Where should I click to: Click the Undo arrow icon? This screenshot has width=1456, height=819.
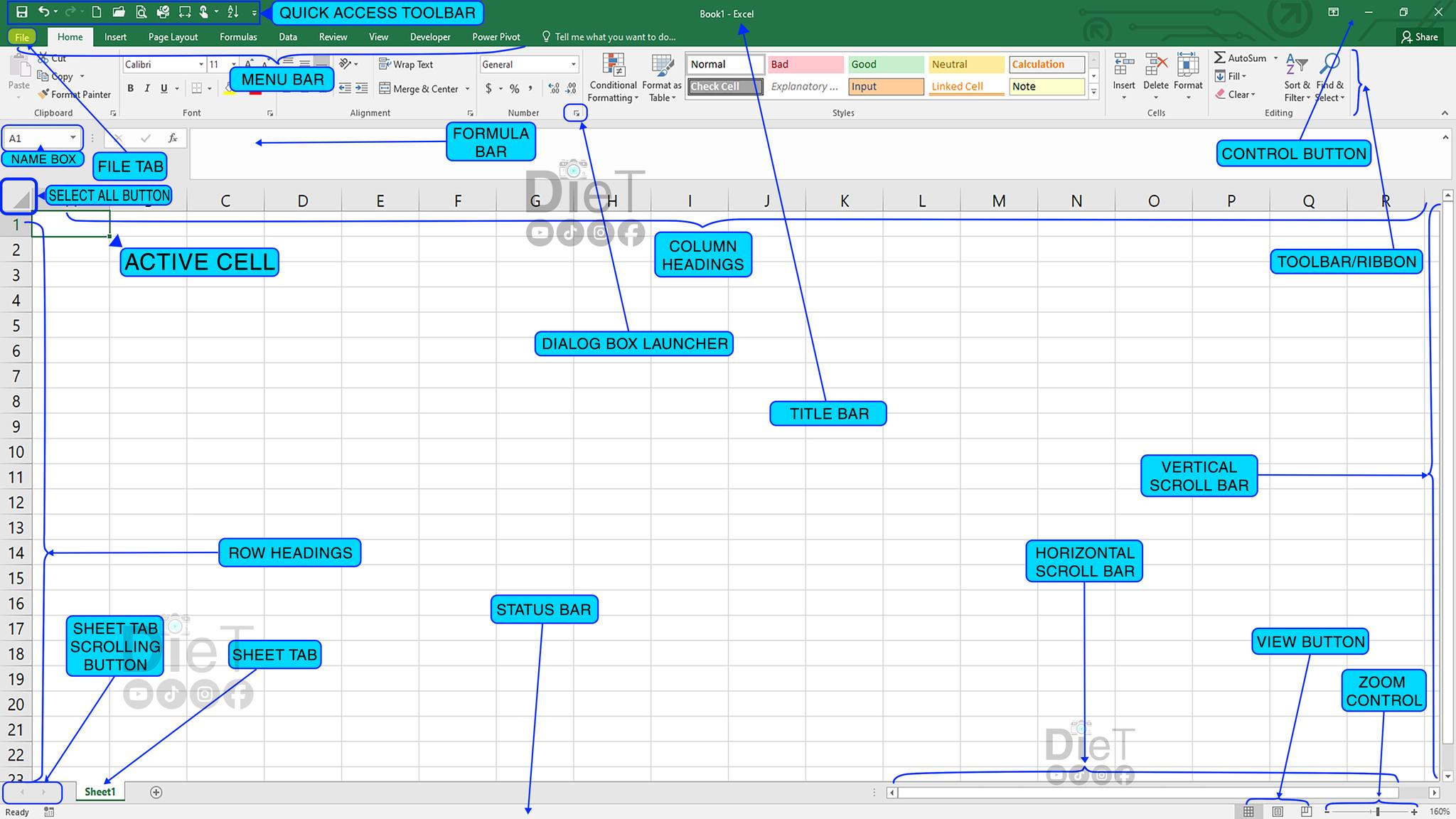[x=44, y=11]
